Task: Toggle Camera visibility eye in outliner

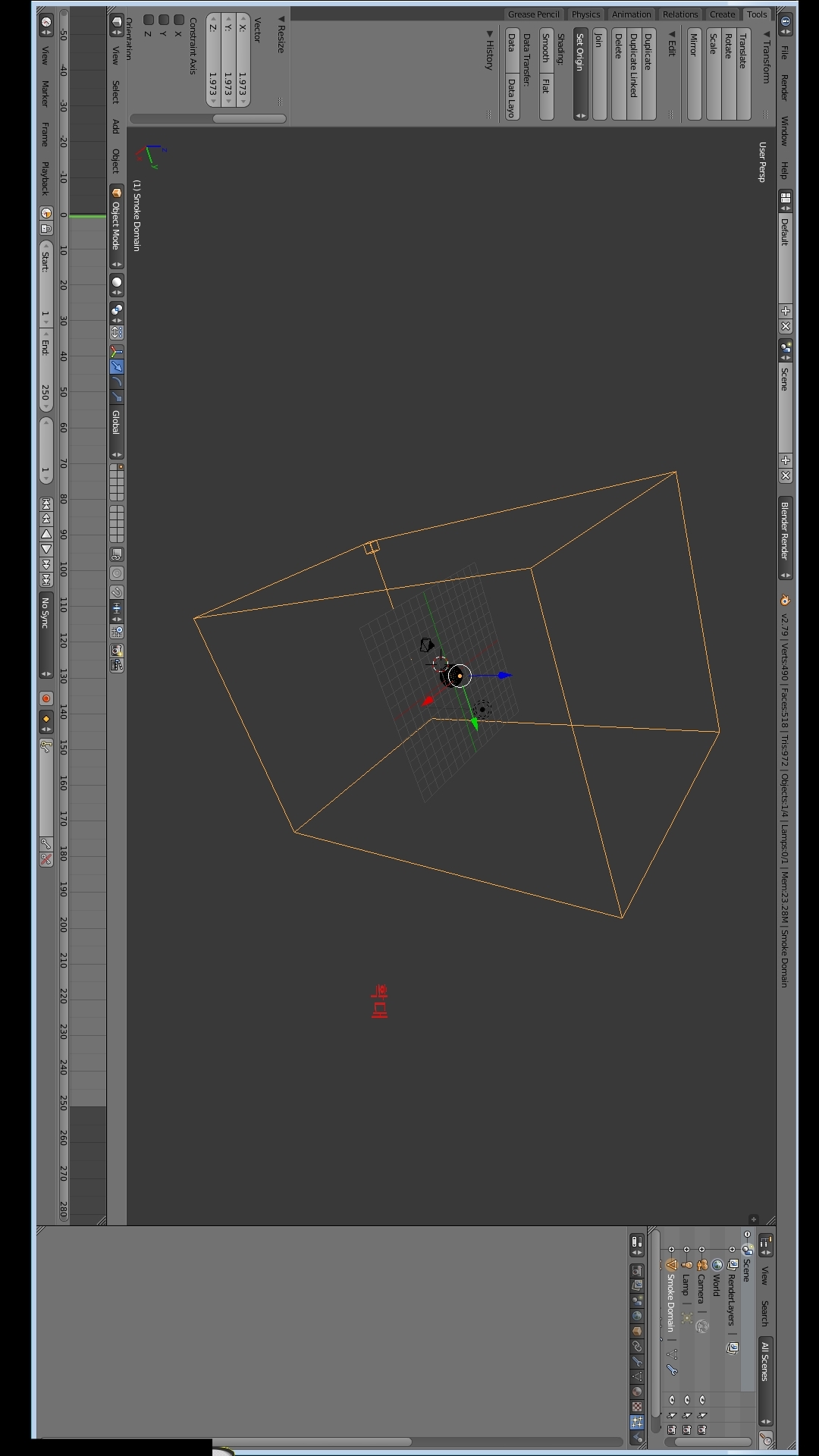Action: [x=702, y=1400]
